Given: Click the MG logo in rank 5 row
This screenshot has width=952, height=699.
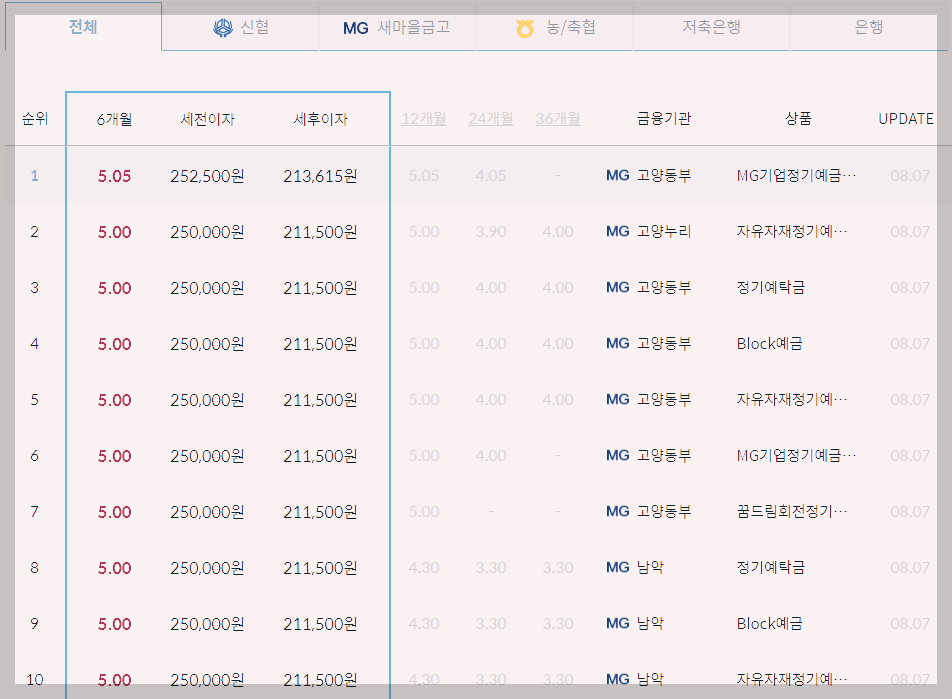Looking at the screenshot, I should click(x=617, y=399).
